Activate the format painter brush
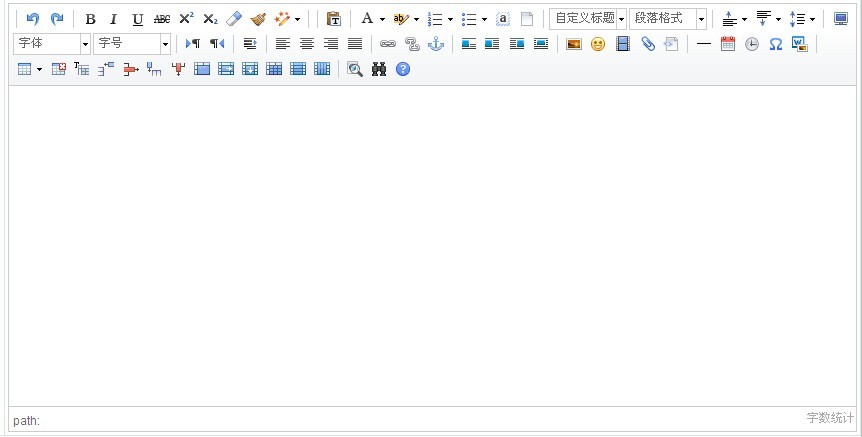Screen dimensions: 862x437 click(x=258, y=19)
